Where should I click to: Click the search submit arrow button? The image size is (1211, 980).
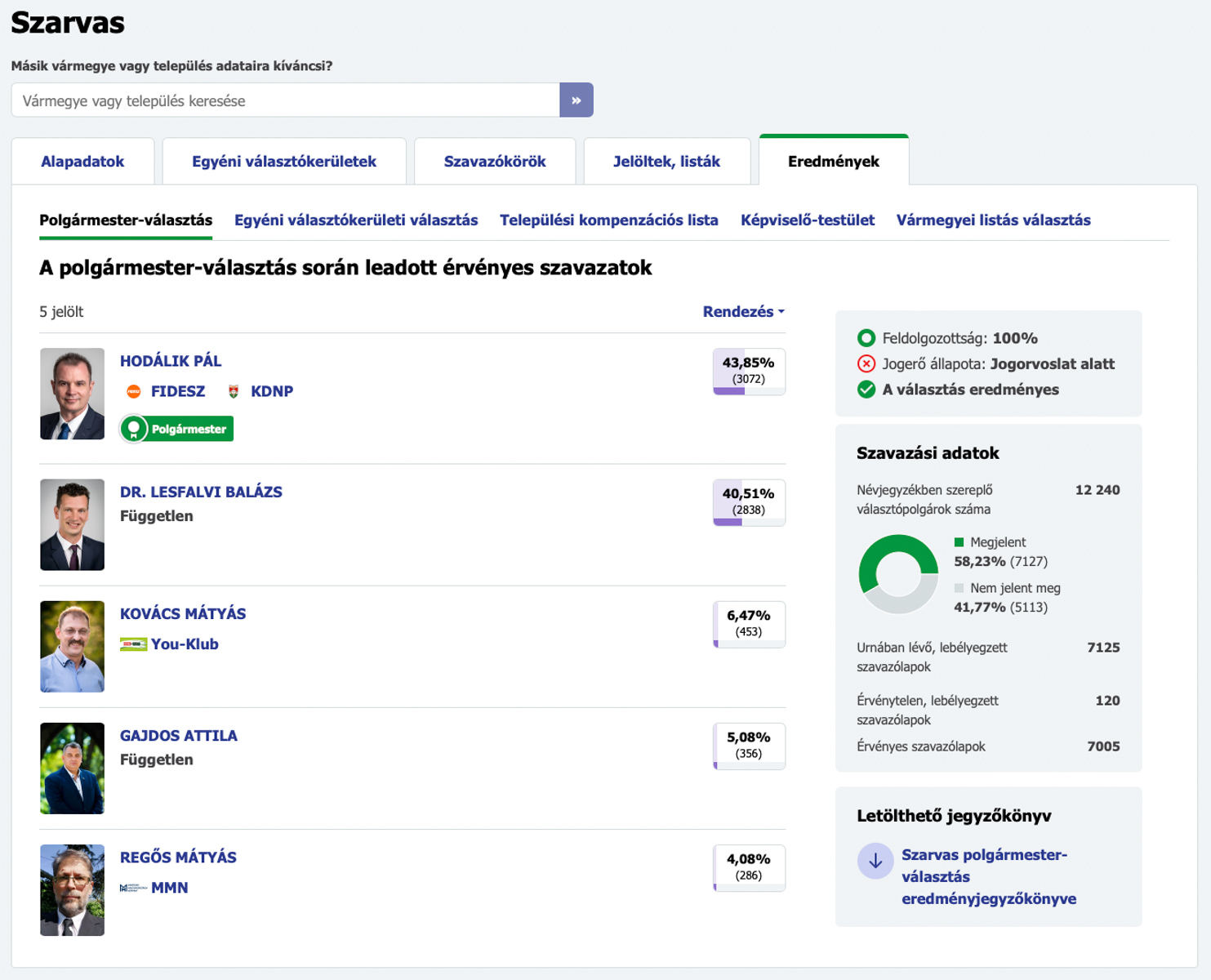[x=576, y=100]
